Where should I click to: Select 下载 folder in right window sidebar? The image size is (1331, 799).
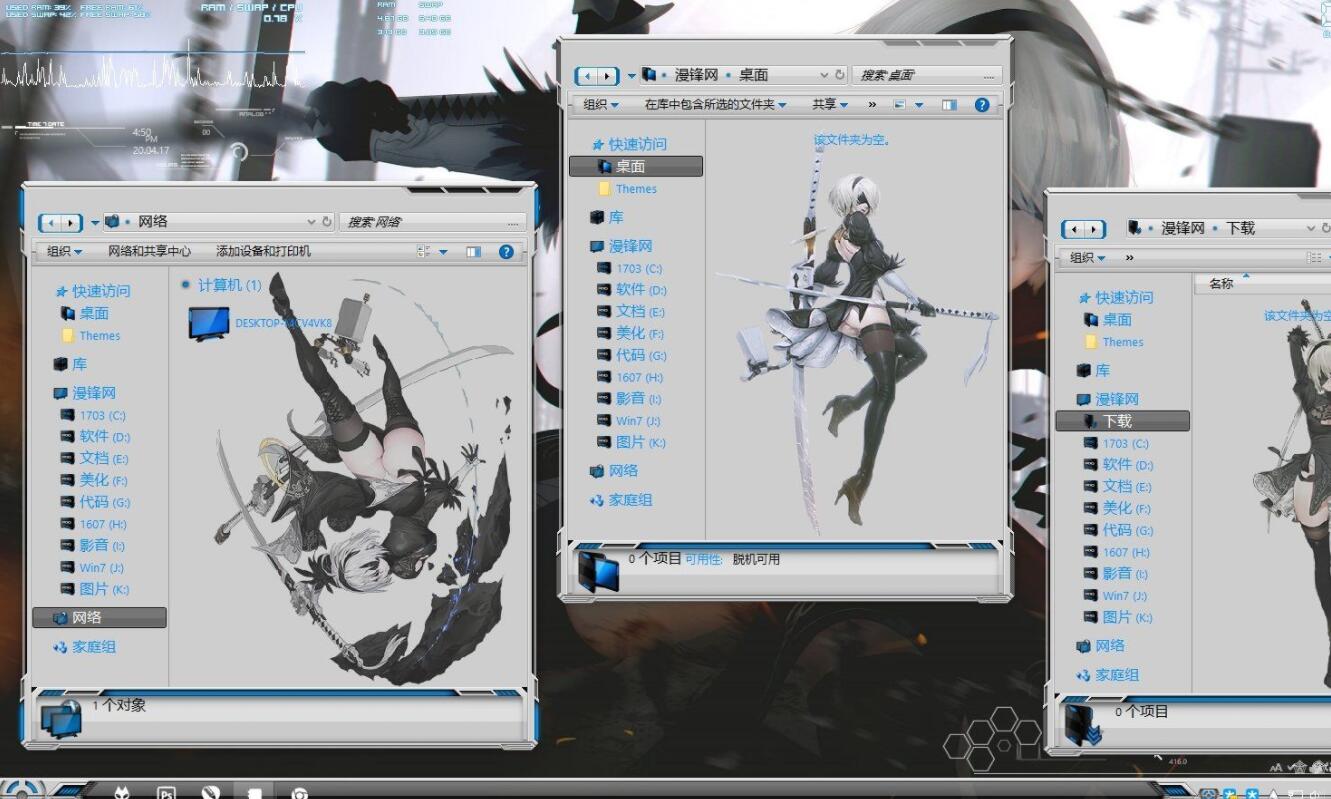point(1122,421)
